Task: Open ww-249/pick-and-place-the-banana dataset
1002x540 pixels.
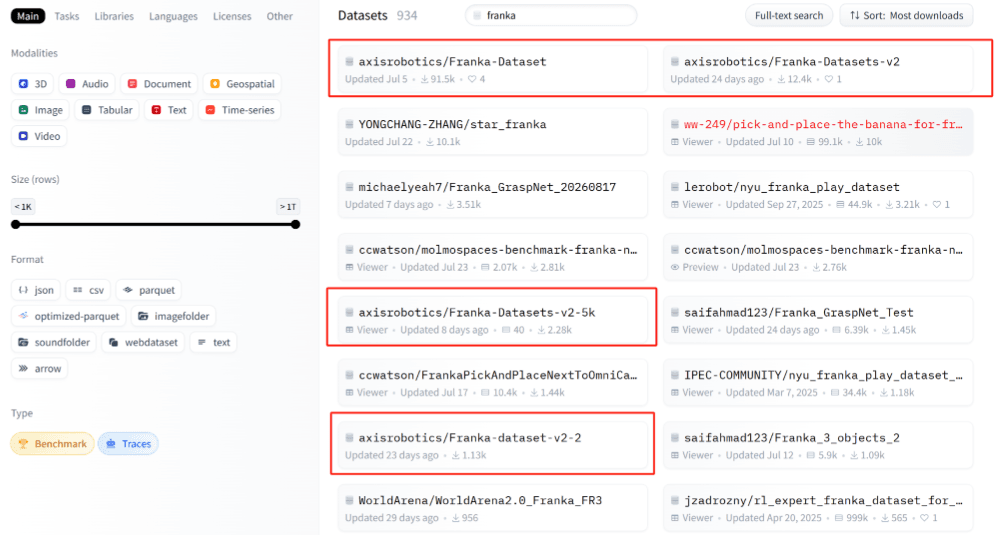Action: pyautogui.click(x=818, y=132)
